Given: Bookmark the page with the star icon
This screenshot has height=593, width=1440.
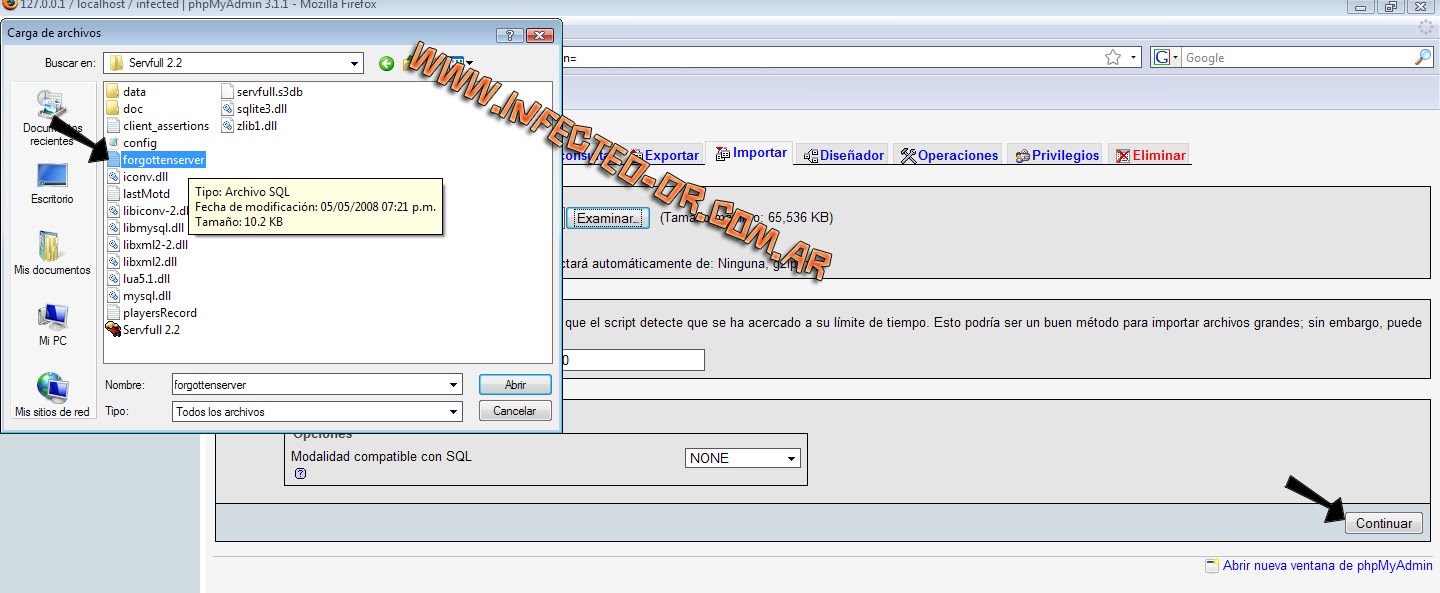Looking at the screenshot, I should click(1113, 58).
